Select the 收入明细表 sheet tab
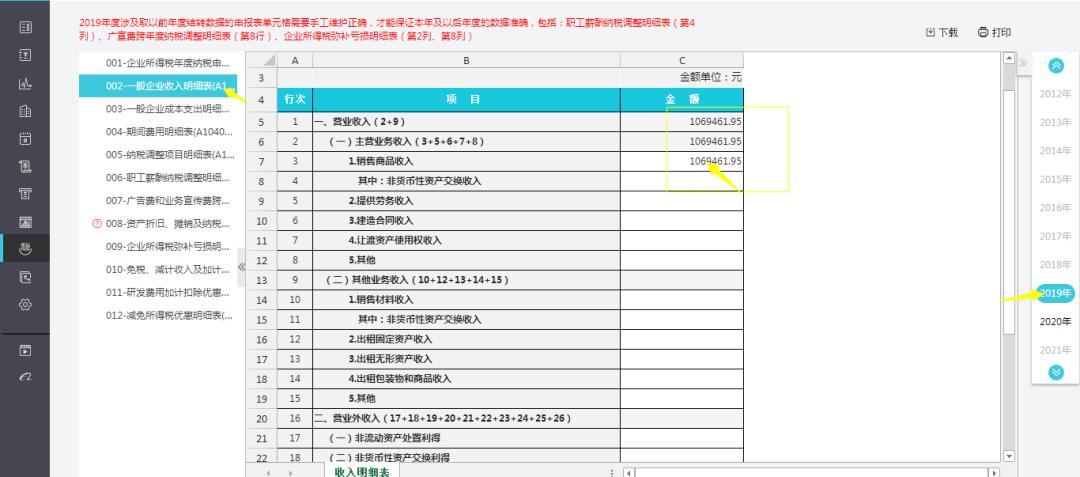The height and width of the screenshot is (477, 1080). coord(362,471)
